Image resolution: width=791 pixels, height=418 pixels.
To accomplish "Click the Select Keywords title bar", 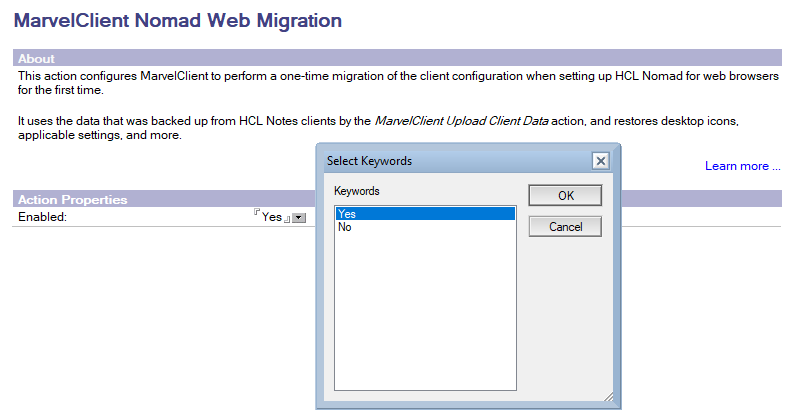I will (x=458, y=161).
